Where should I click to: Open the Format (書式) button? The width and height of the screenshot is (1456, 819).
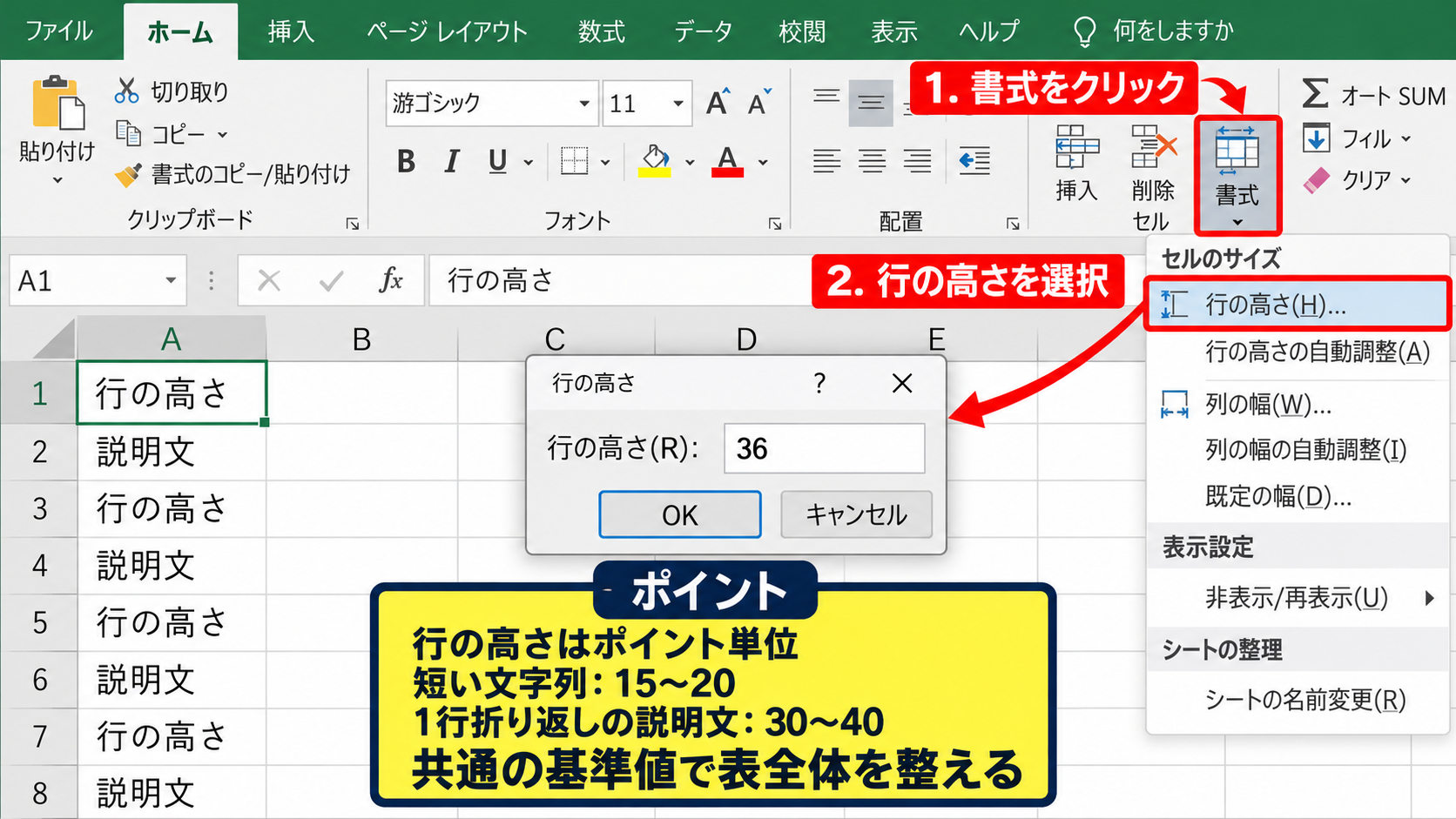(x=1237, y=175)
